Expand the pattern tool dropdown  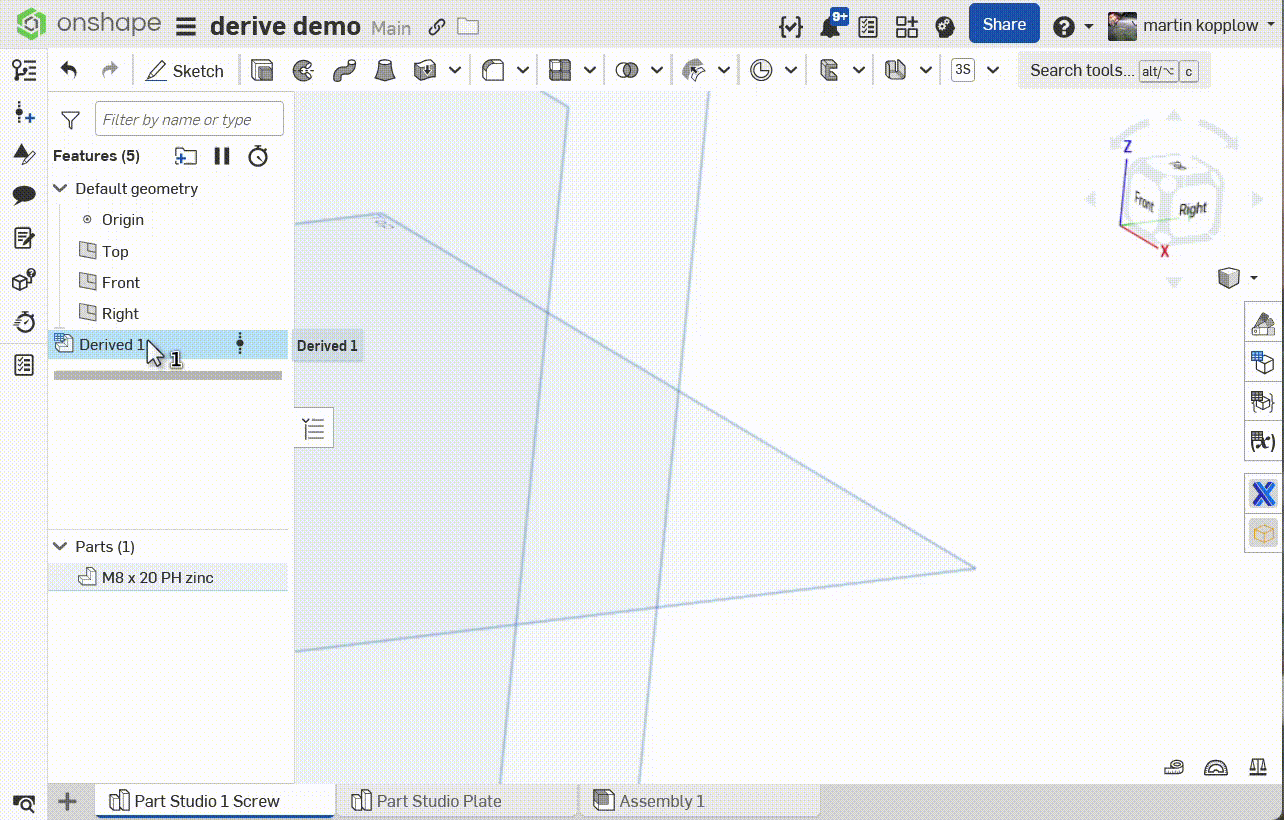coord(590,70)
